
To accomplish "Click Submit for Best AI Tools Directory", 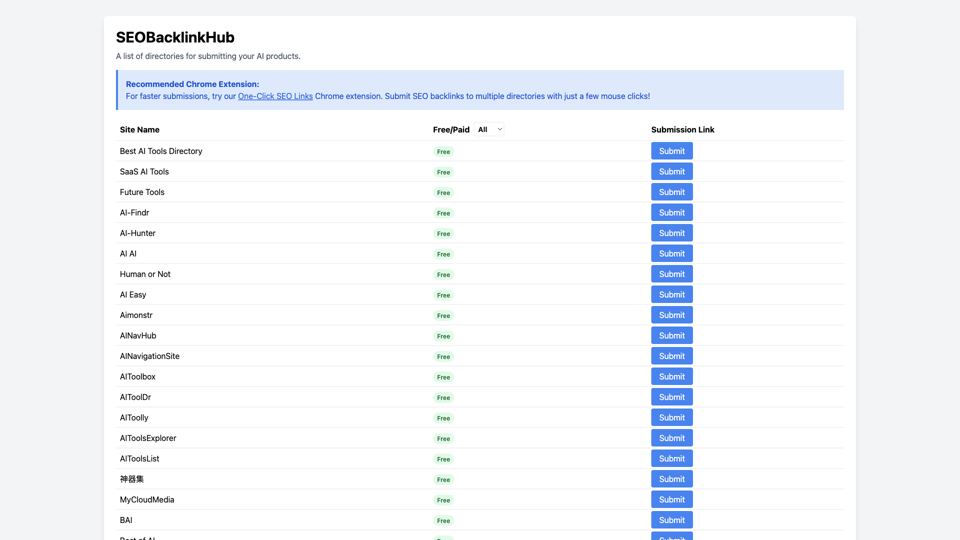I will point(672,151).
